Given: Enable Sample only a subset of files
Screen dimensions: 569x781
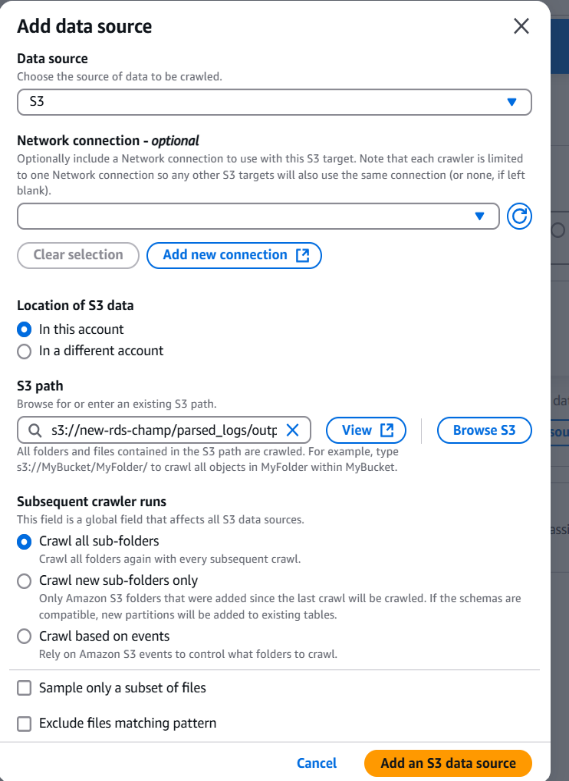Looking at the screenshot, I should pyautogui.click(x=24, y=688).
